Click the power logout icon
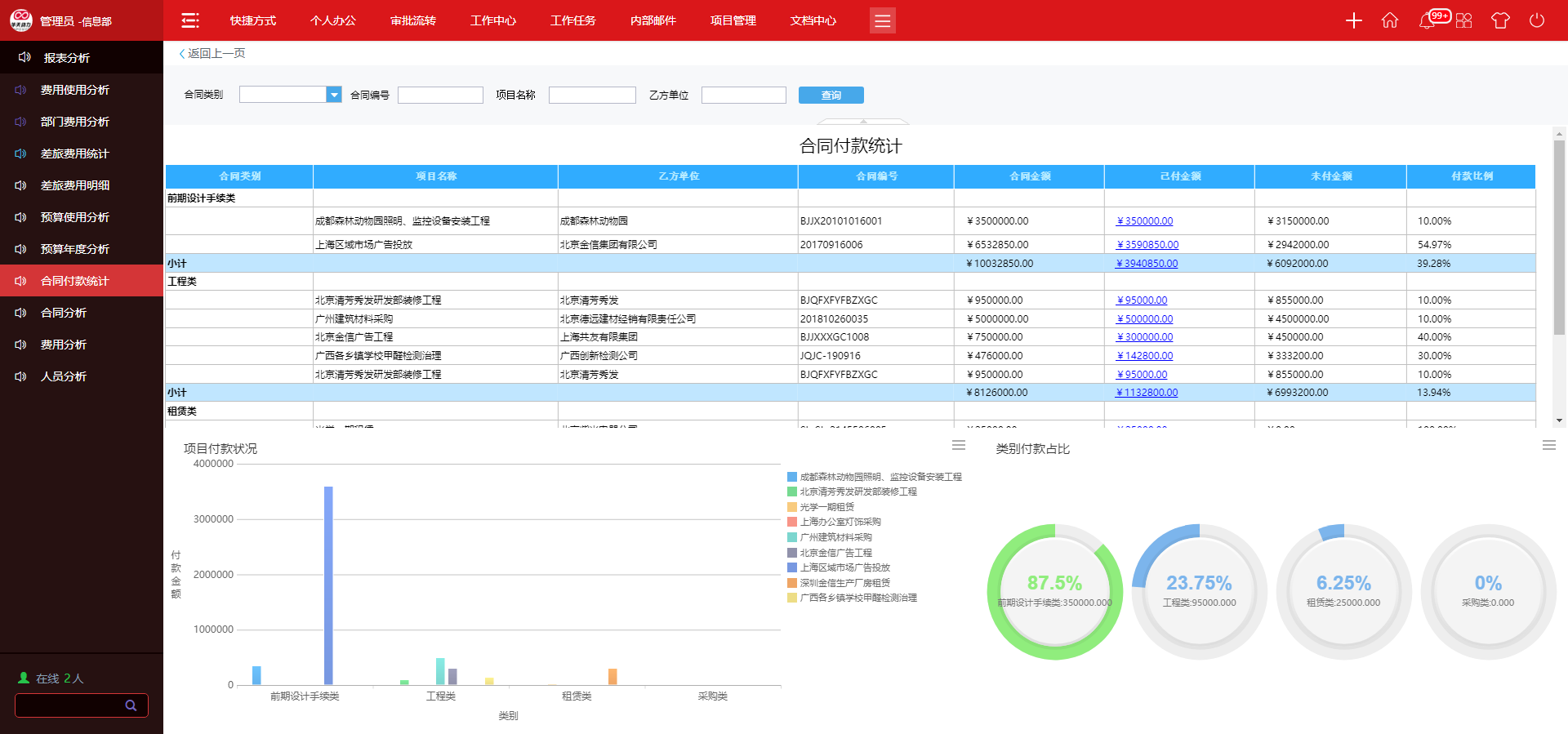1568x734 pixels. tap(1536, 20)
